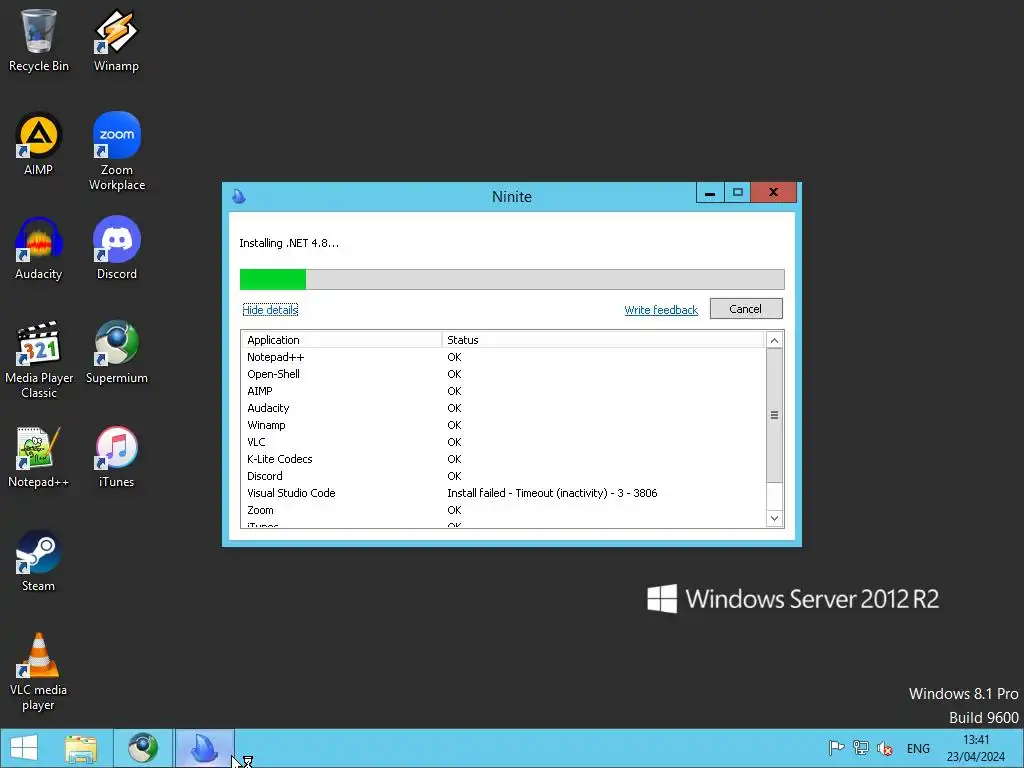Click the network tray icon
The width and height of the screenshot is (1024, 768).
click(x=861, y=748)
